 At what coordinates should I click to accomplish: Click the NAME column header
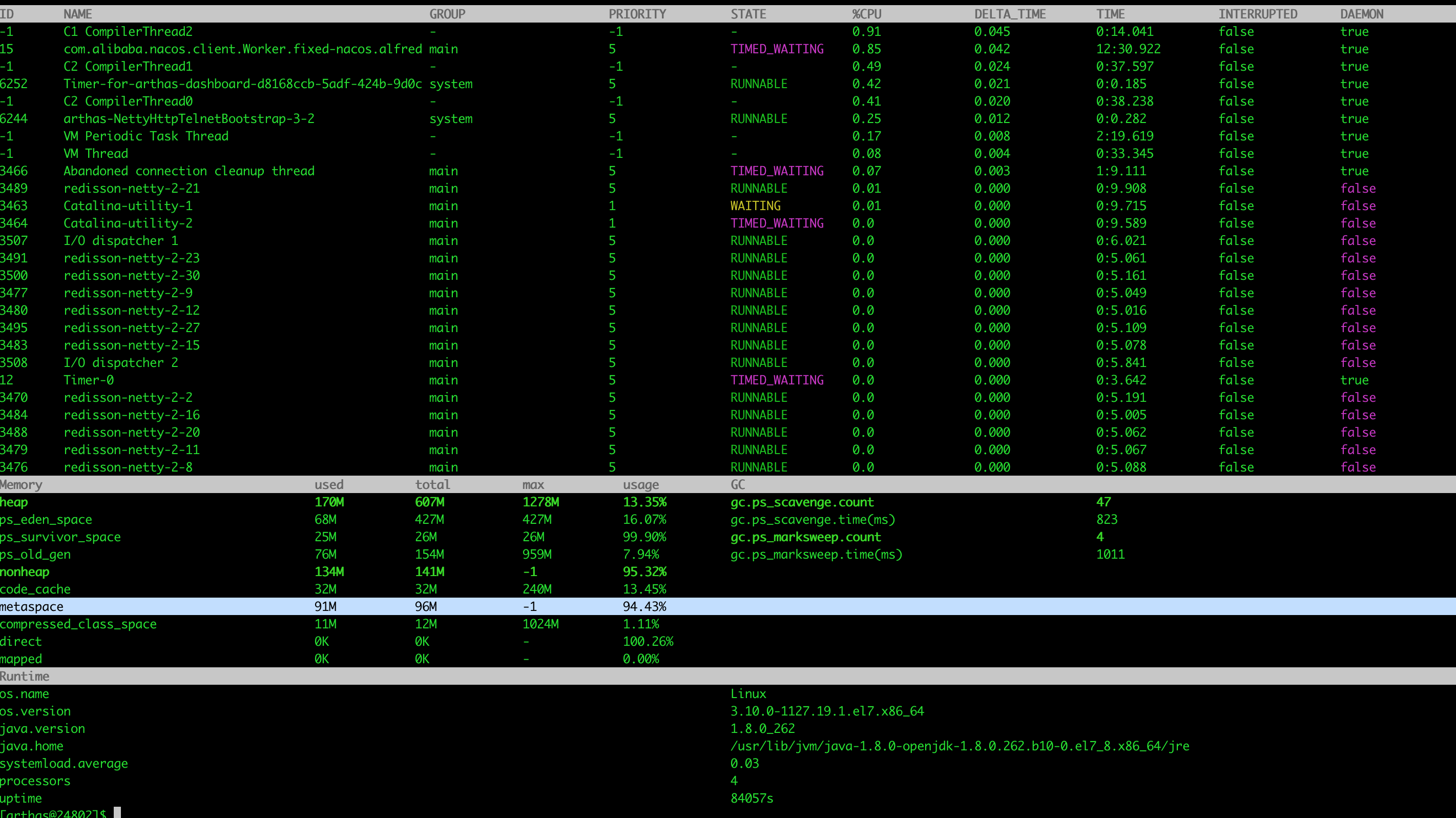[x=77, y=14]
